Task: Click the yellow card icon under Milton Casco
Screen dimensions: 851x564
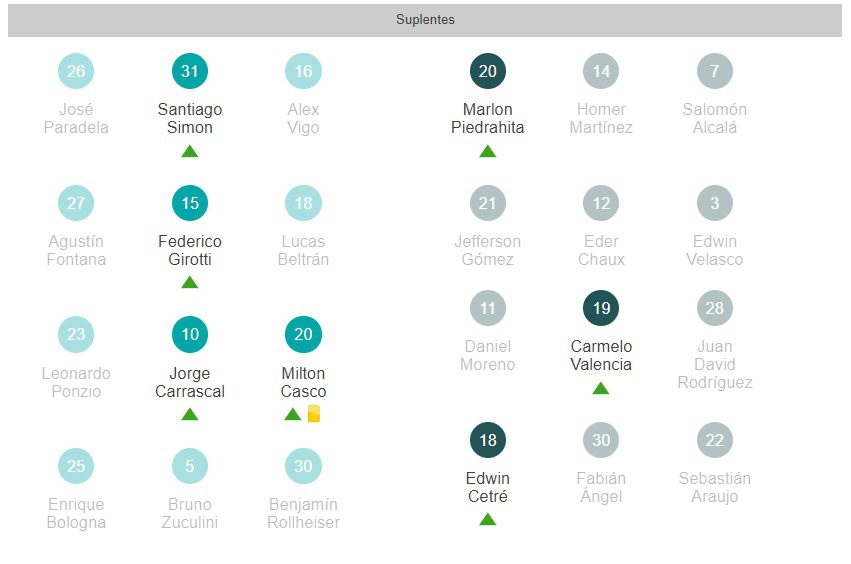Action: click(x=314, y=414)
